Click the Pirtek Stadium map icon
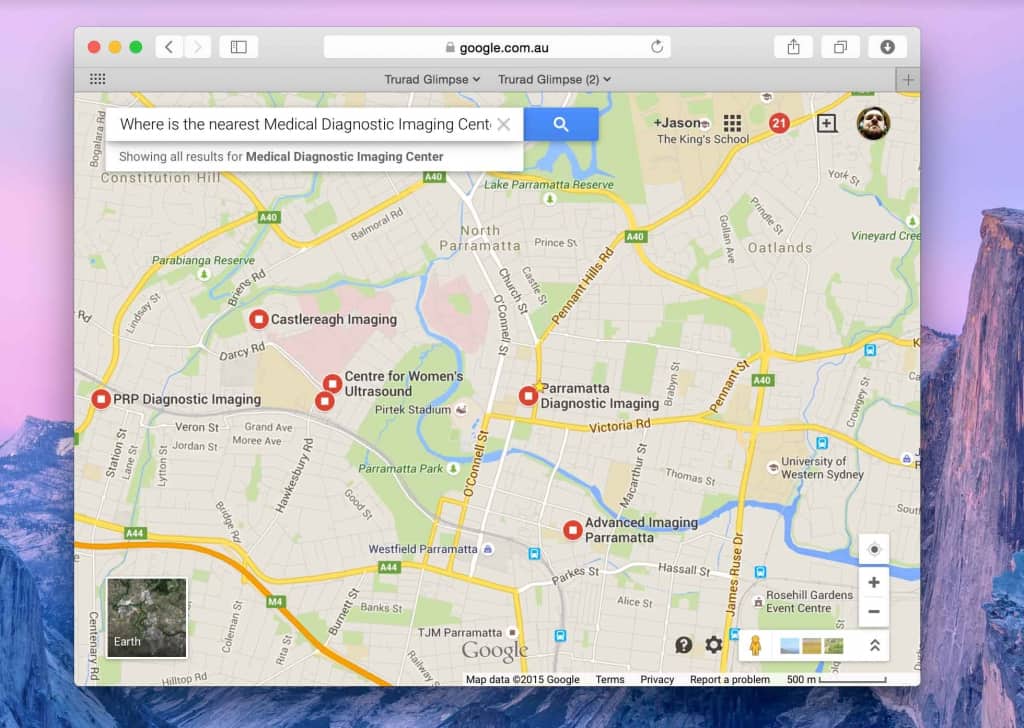Viewport: 1024px width, 728px height. click(461, 409)
